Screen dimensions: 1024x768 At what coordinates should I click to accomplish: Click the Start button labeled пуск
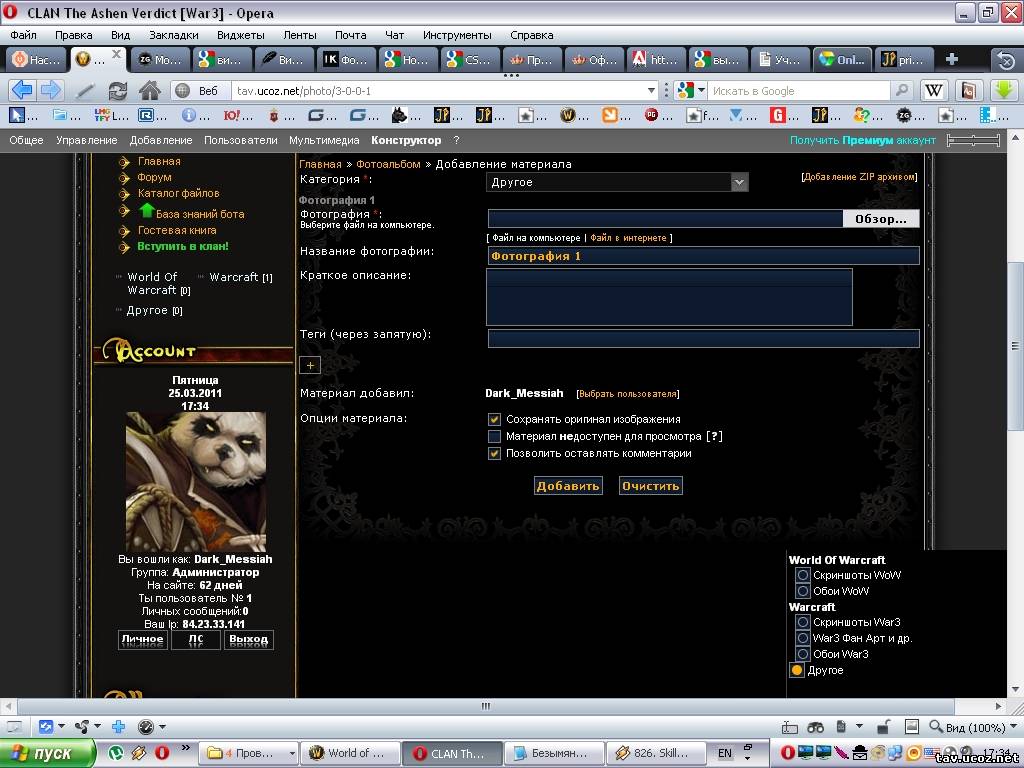pos(48,753)
